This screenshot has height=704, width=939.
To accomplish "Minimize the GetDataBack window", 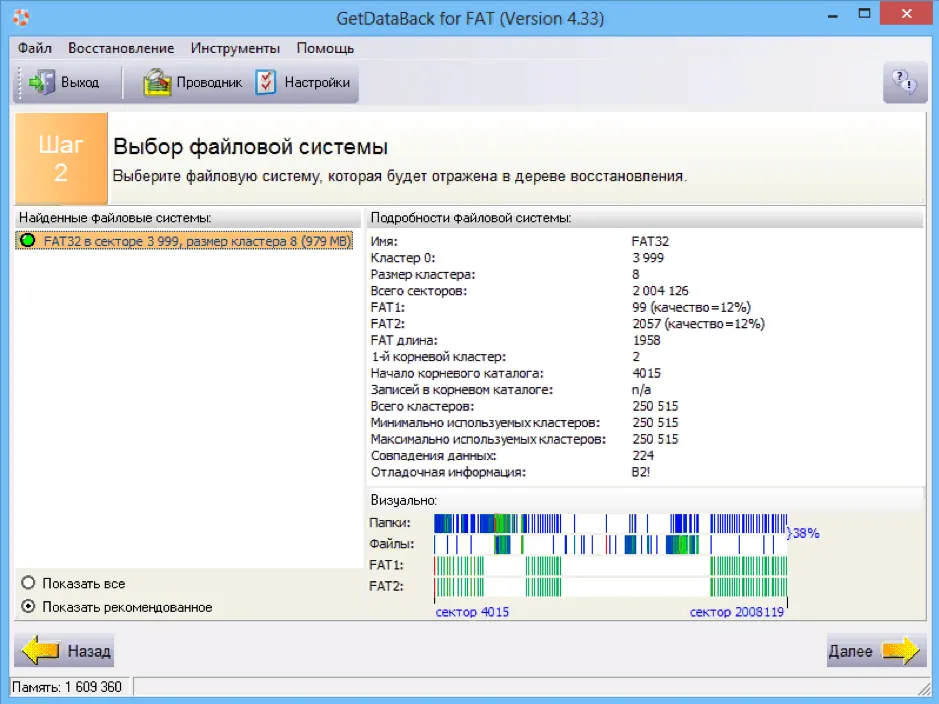I will (x=832, y=15).
